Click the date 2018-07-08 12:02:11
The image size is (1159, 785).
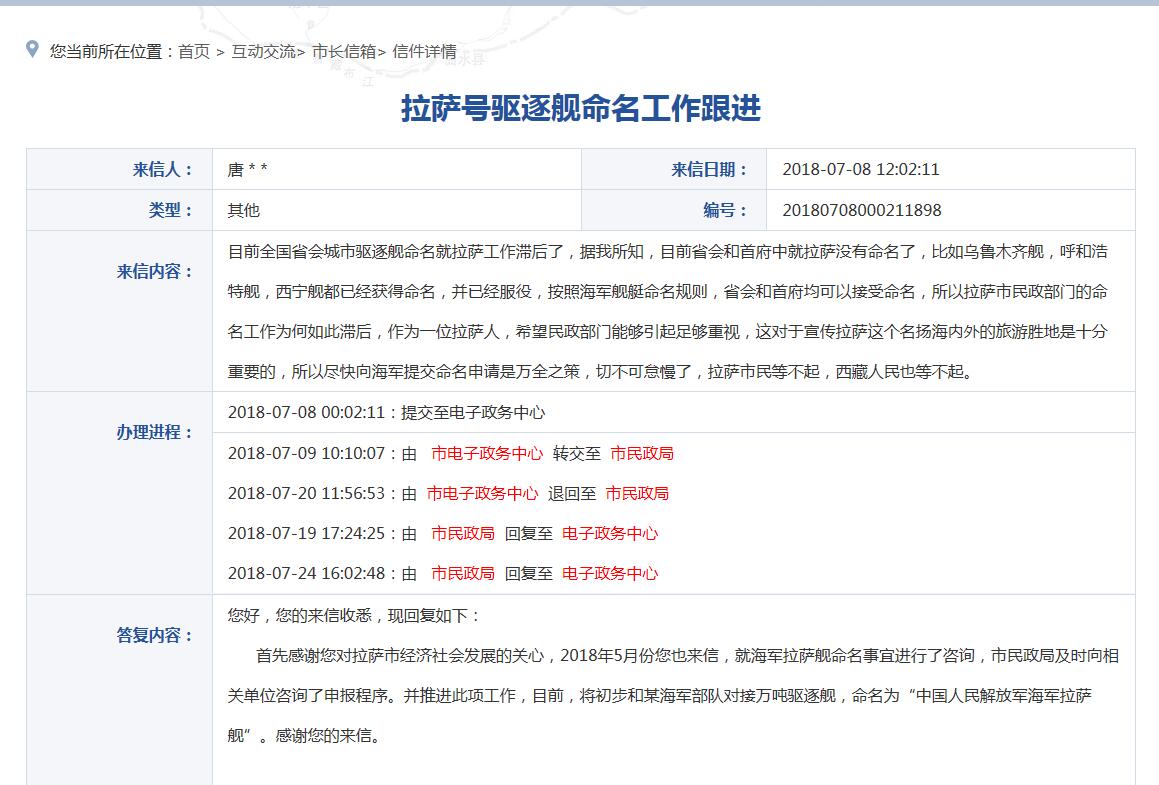click(860, 170)
